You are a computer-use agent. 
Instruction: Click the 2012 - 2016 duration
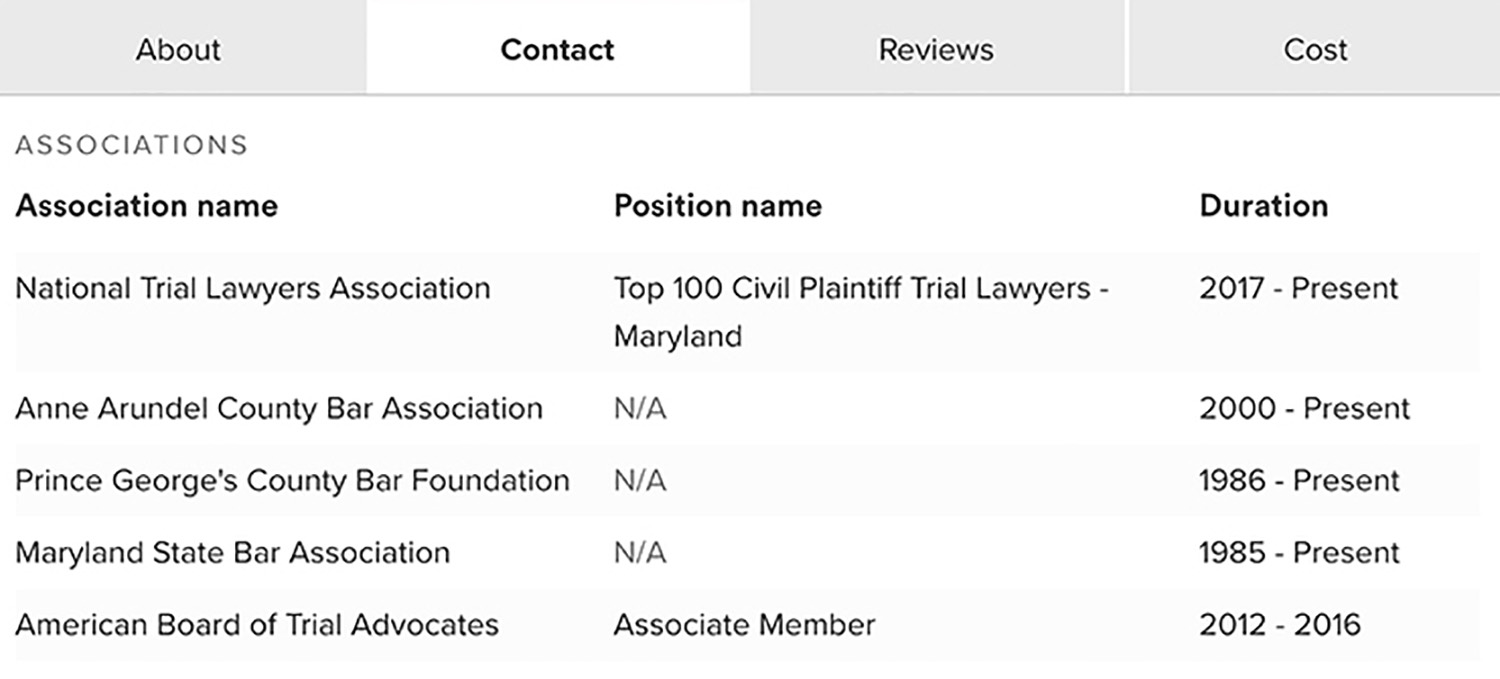point(1279,625)
